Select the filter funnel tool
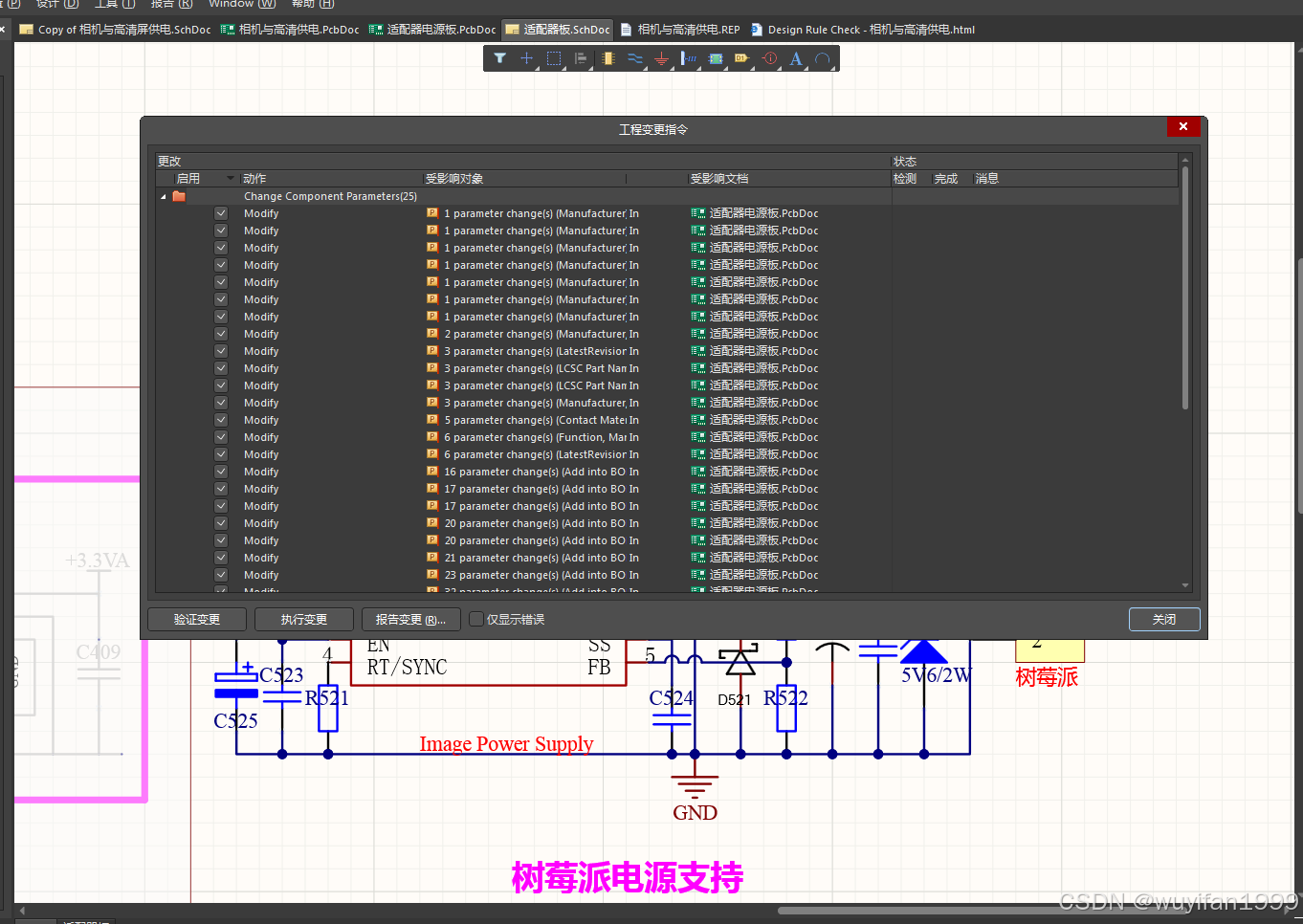Viewport: 1303px width, 924px height. [x=499, y=58]
